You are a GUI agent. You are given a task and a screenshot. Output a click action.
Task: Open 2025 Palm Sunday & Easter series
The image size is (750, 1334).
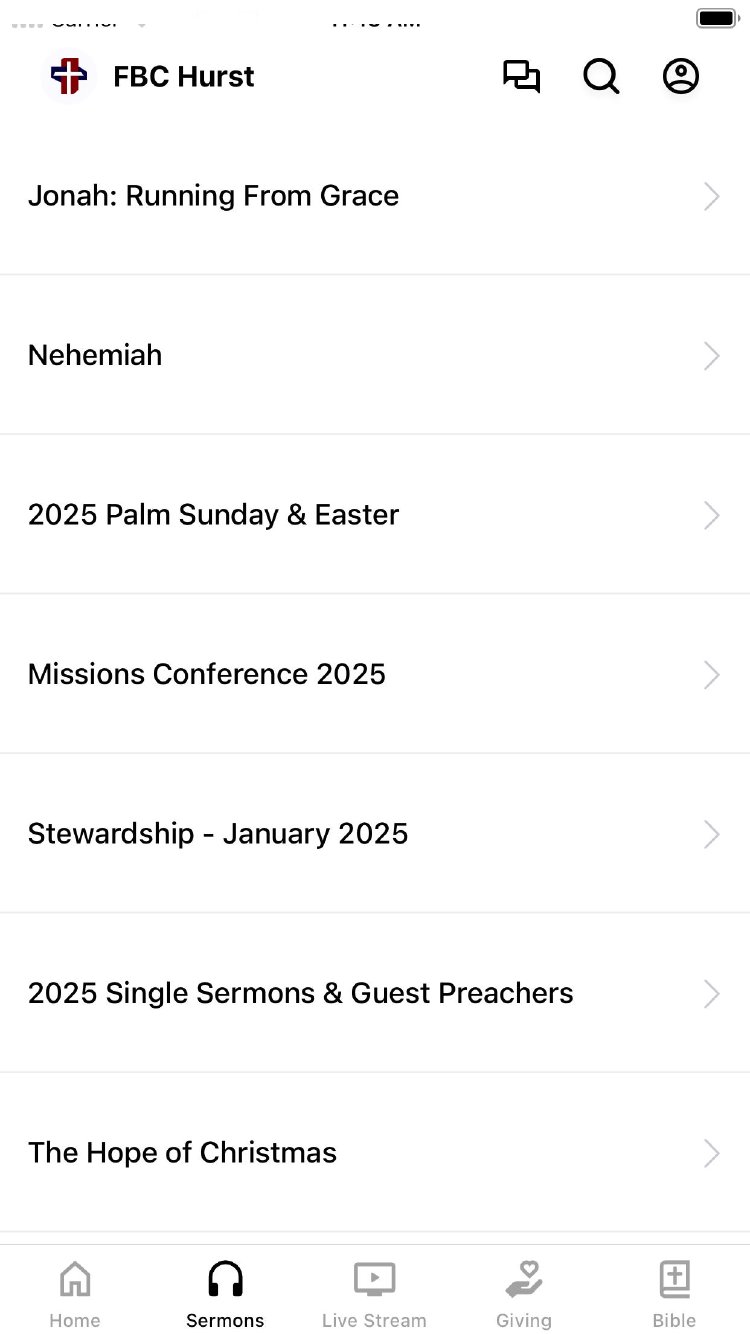pos(214,515)
